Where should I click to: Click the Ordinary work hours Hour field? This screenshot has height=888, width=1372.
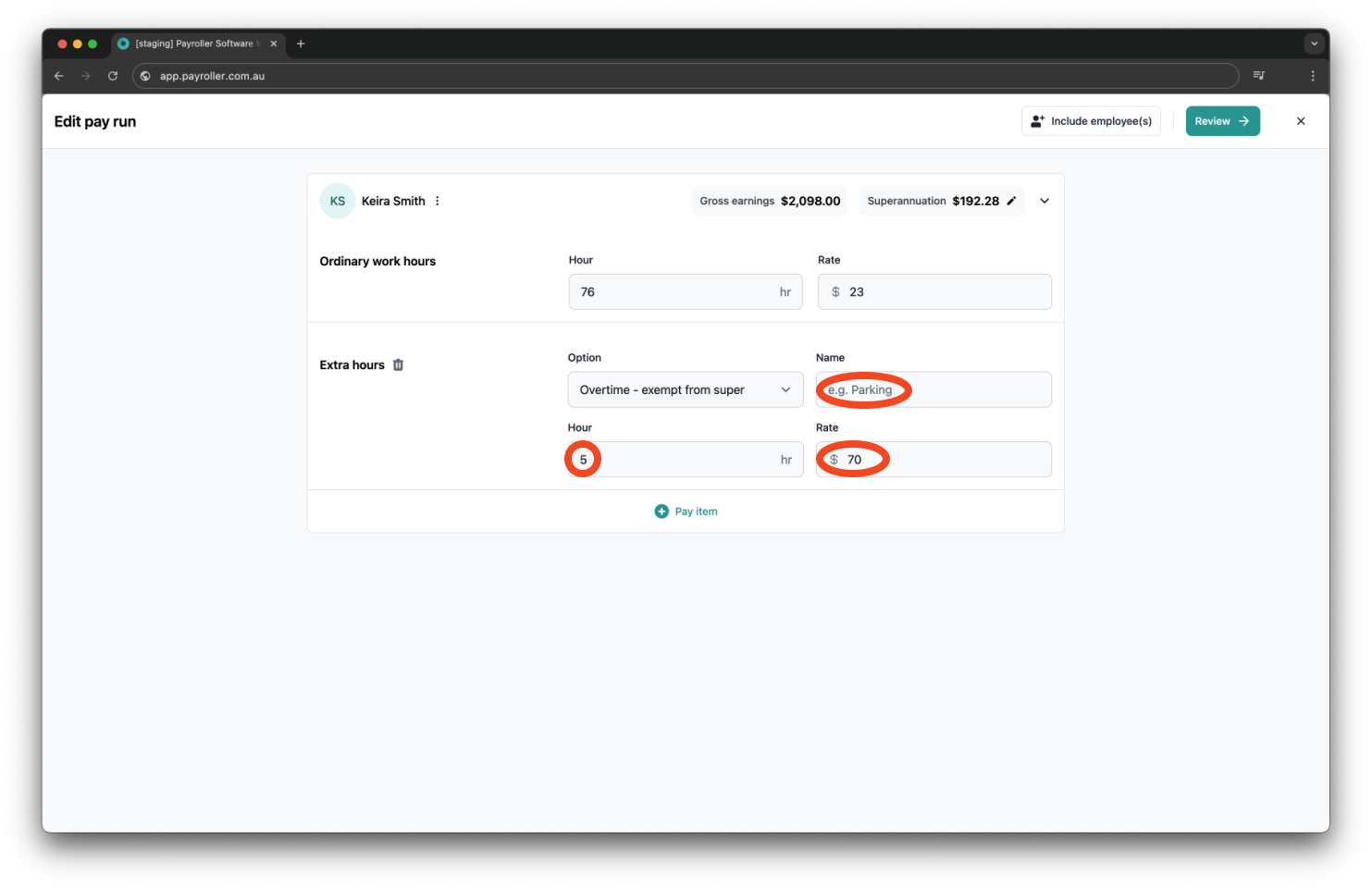point(685,292)
